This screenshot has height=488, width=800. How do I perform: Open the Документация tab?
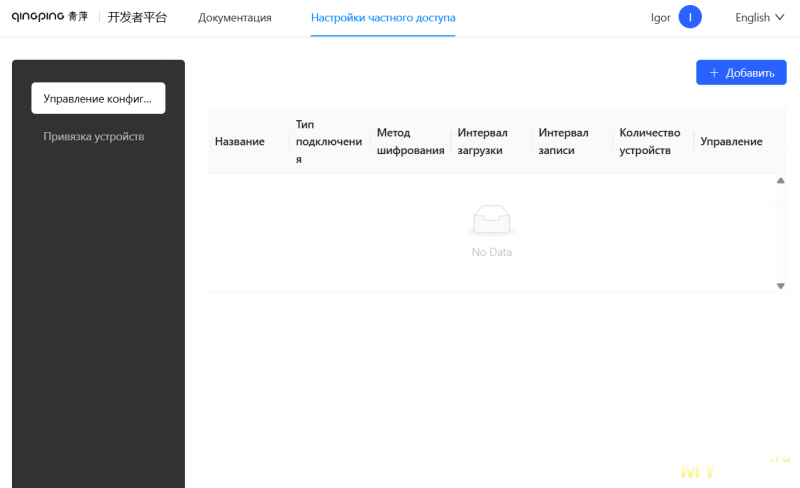pyautogui.click(x=234, y=18)
